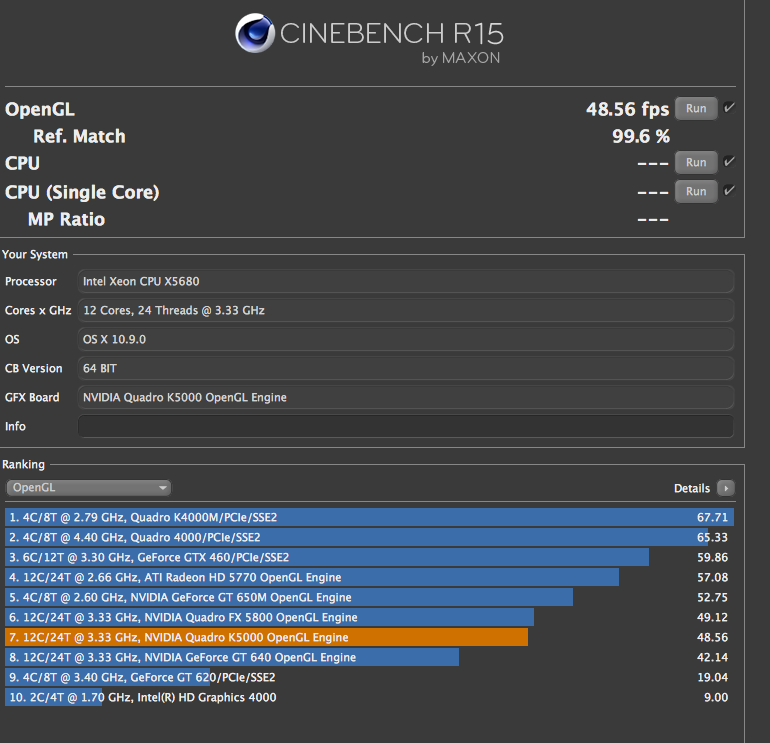Select ranking row 8 GeForce GT 640
Viewport: 770px width, 743px height.
(x=369, y=657)
